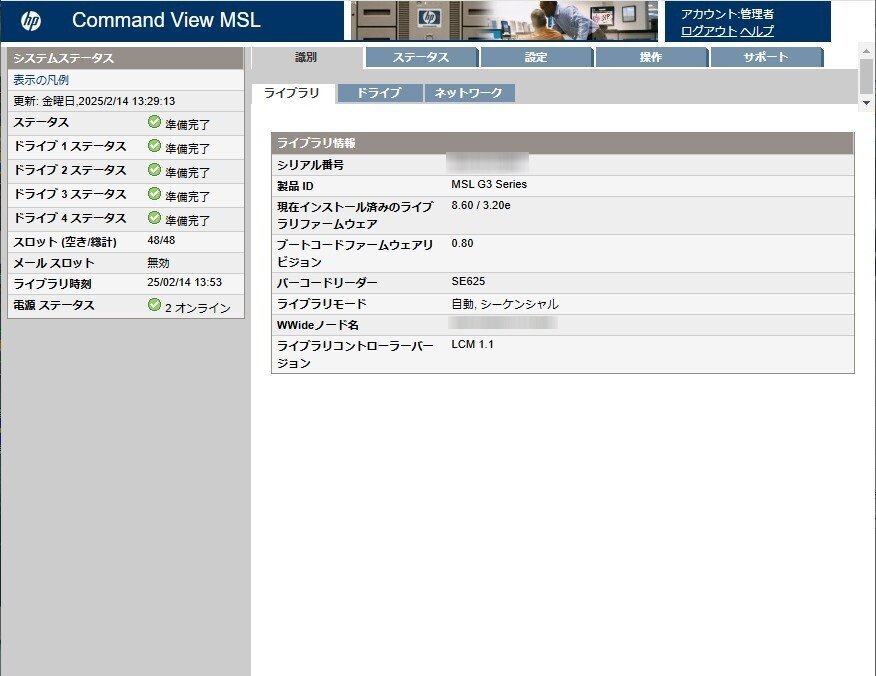Screen dimensions: 876x676
Task: Click green check icon for ドライブ 4 ステータス
Action: (154, 218)
